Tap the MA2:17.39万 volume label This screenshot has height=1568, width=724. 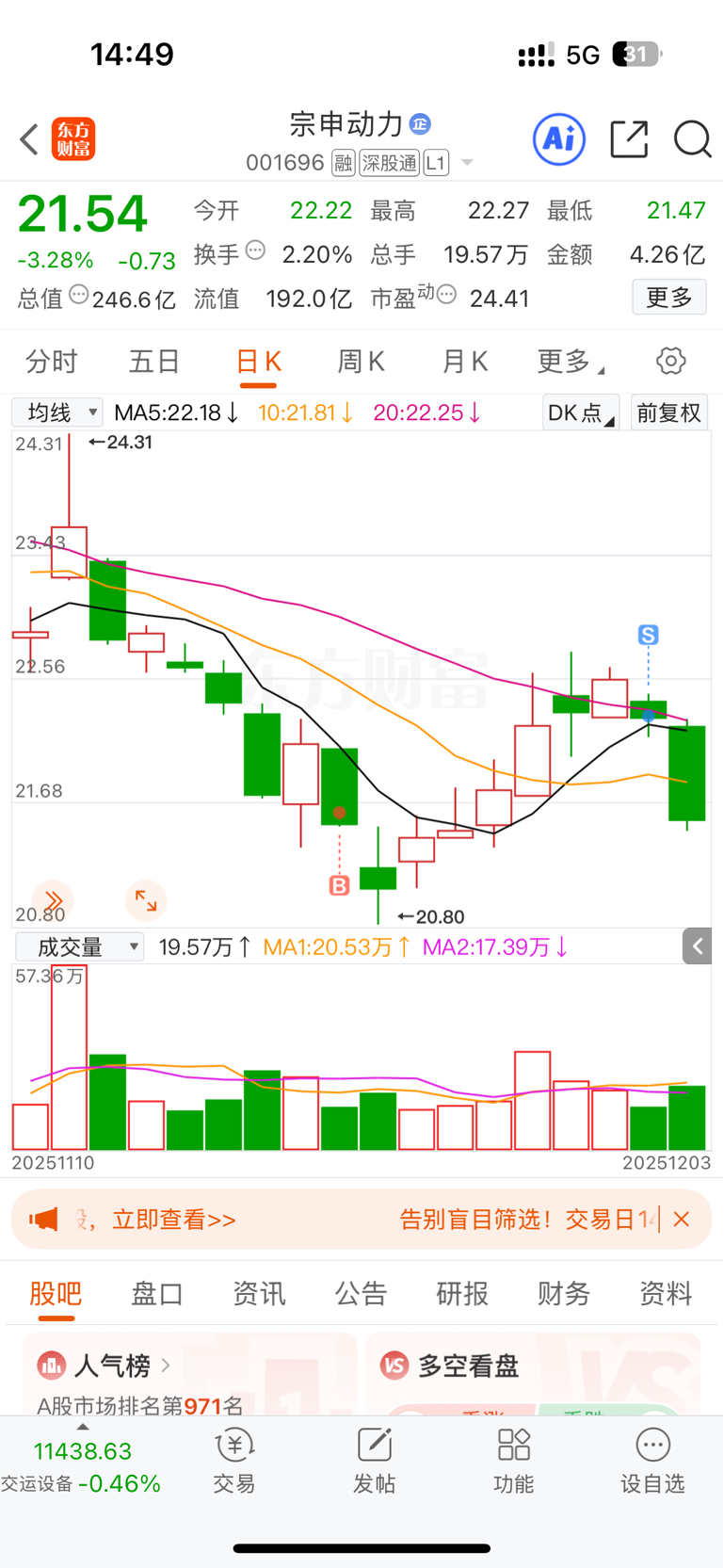(x=495, y=946)
